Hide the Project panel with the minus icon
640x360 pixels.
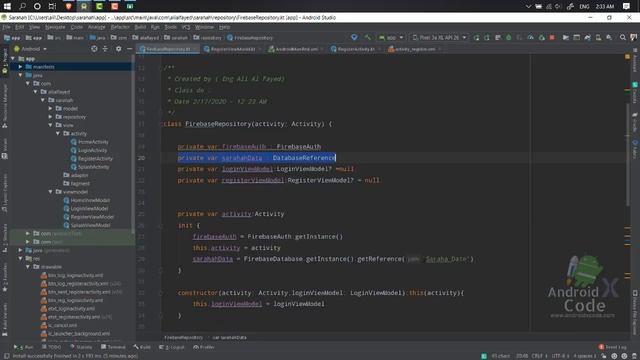(x=129, y=49)
